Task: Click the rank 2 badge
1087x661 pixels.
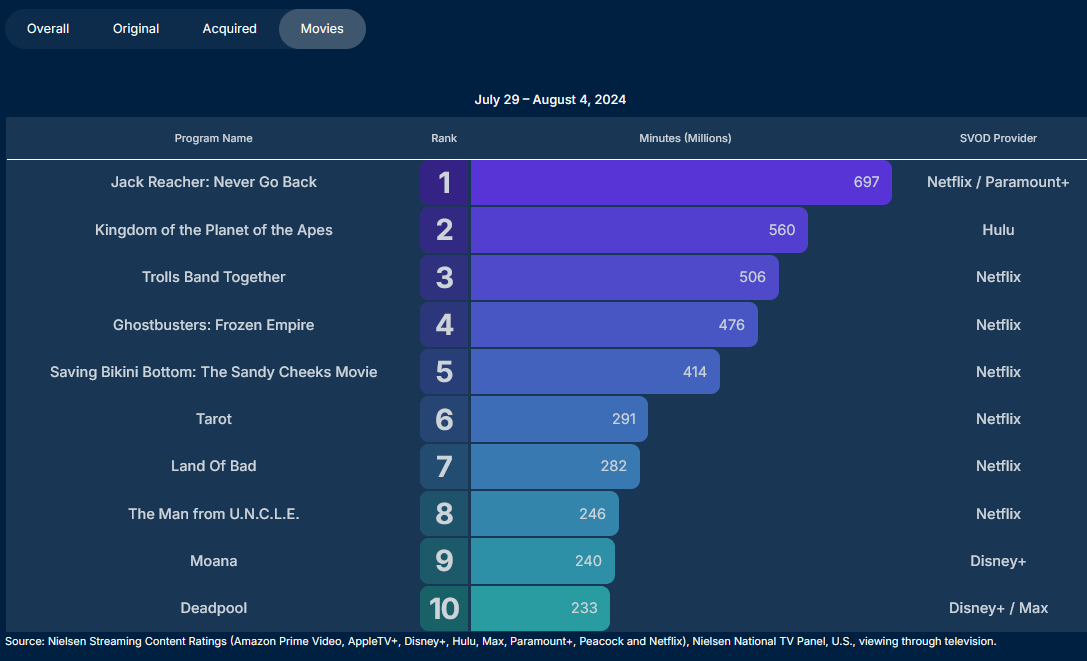Action: tap(445, 230)
